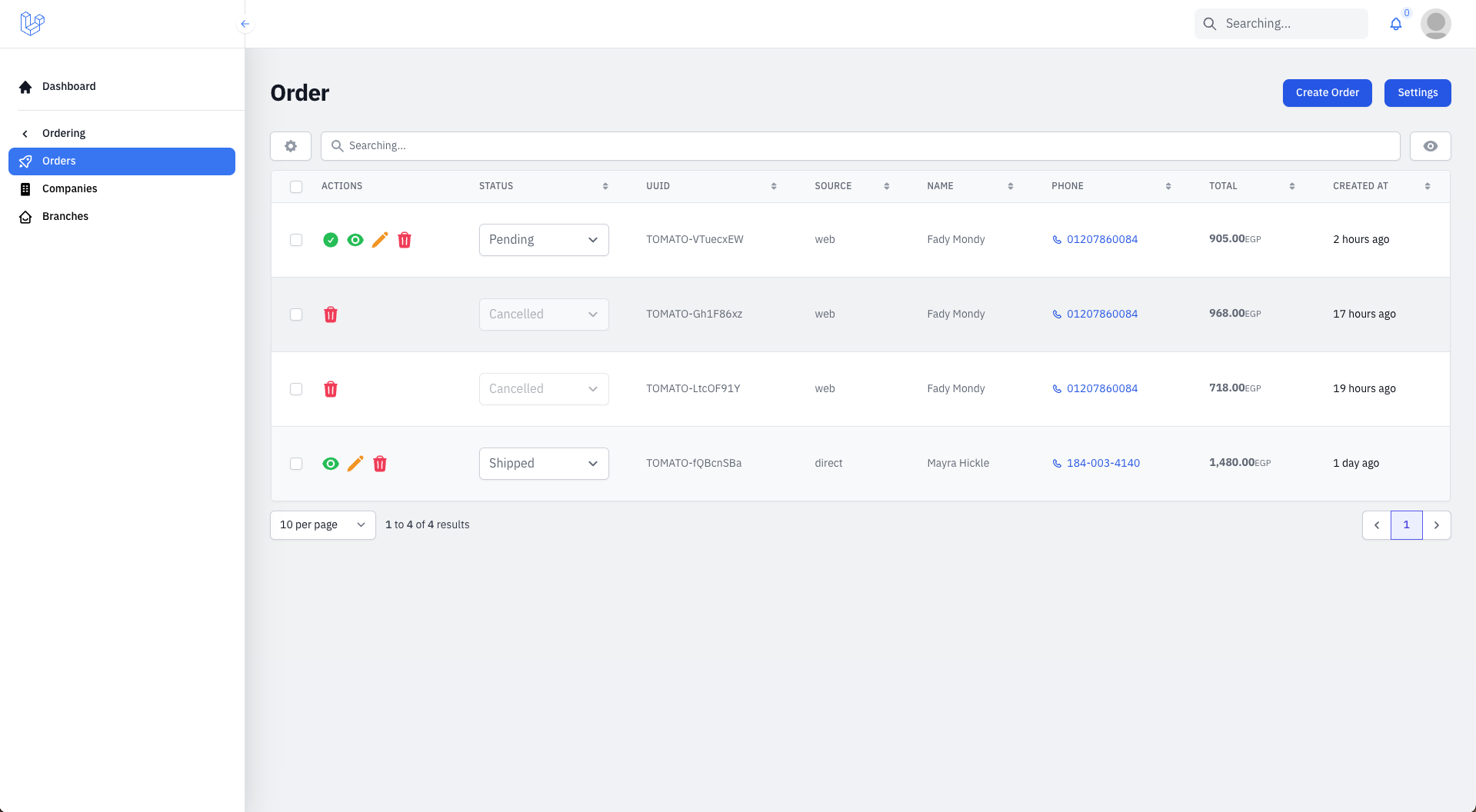
Task: Approve order TOMATO-VTuecxEW with green checkmark
Action: tap(331, 240)
